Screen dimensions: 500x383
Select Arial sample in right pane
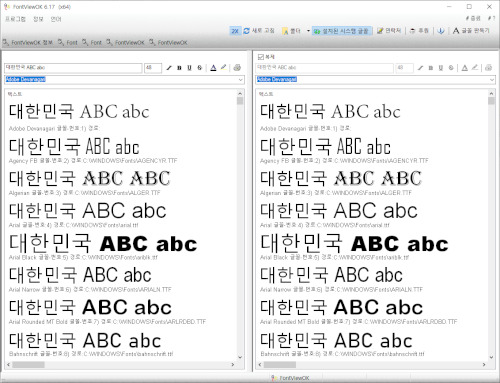[339, 211]
